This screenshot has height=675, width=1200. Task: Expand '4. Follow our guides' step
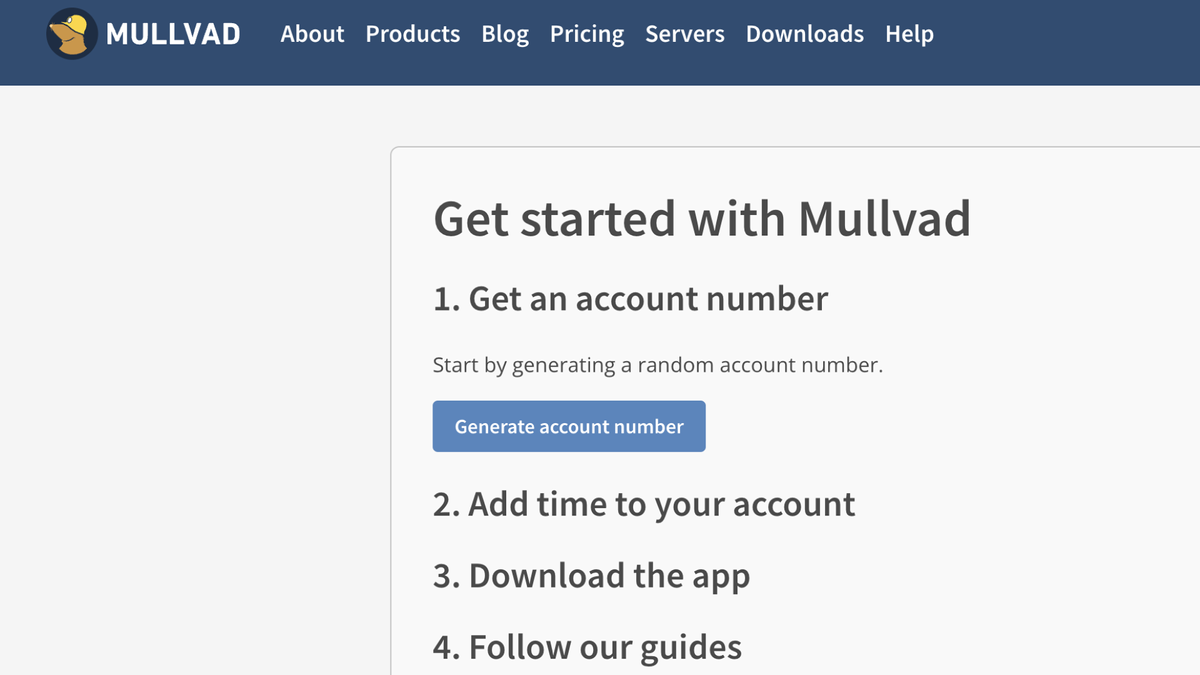pos(587,647)
